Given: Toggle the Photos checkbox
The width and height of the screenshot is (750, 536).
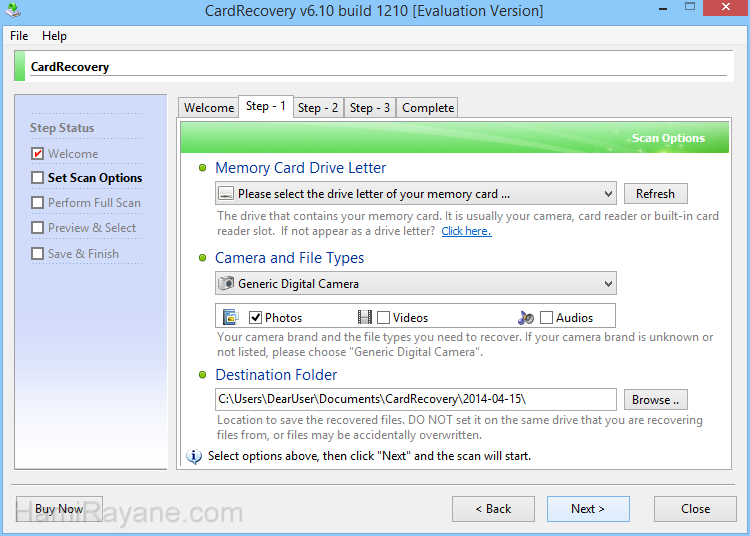Looking at the screenshot, I should 255,317.
